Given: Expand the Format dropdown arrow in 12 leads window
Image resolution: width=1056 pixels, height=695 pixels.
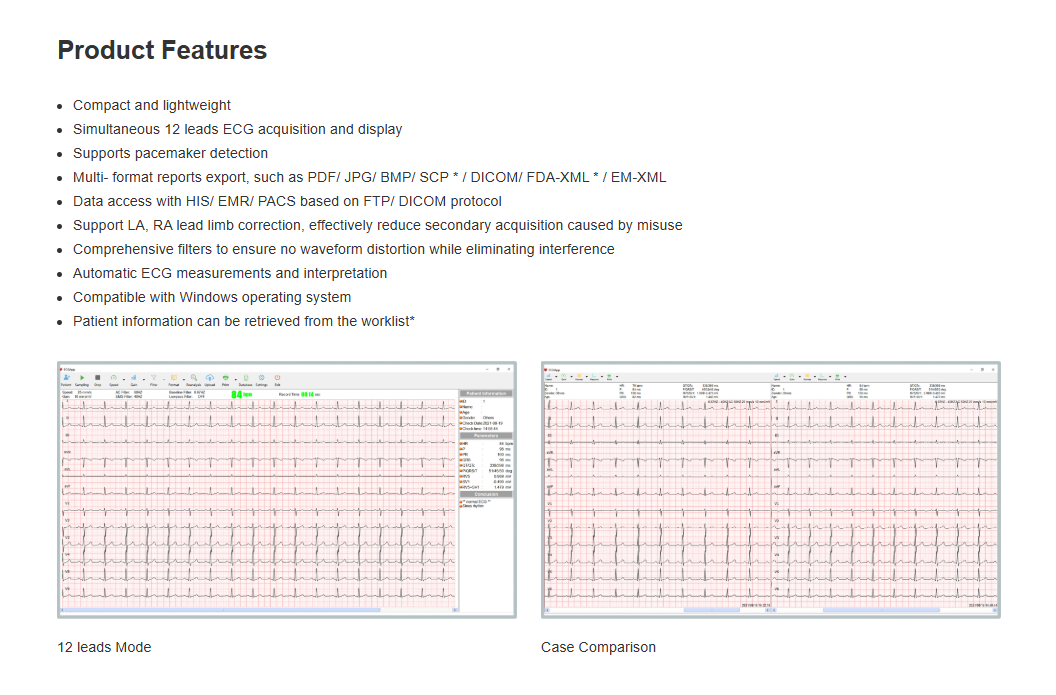Looking at the screenshot, I should (184, 379).
